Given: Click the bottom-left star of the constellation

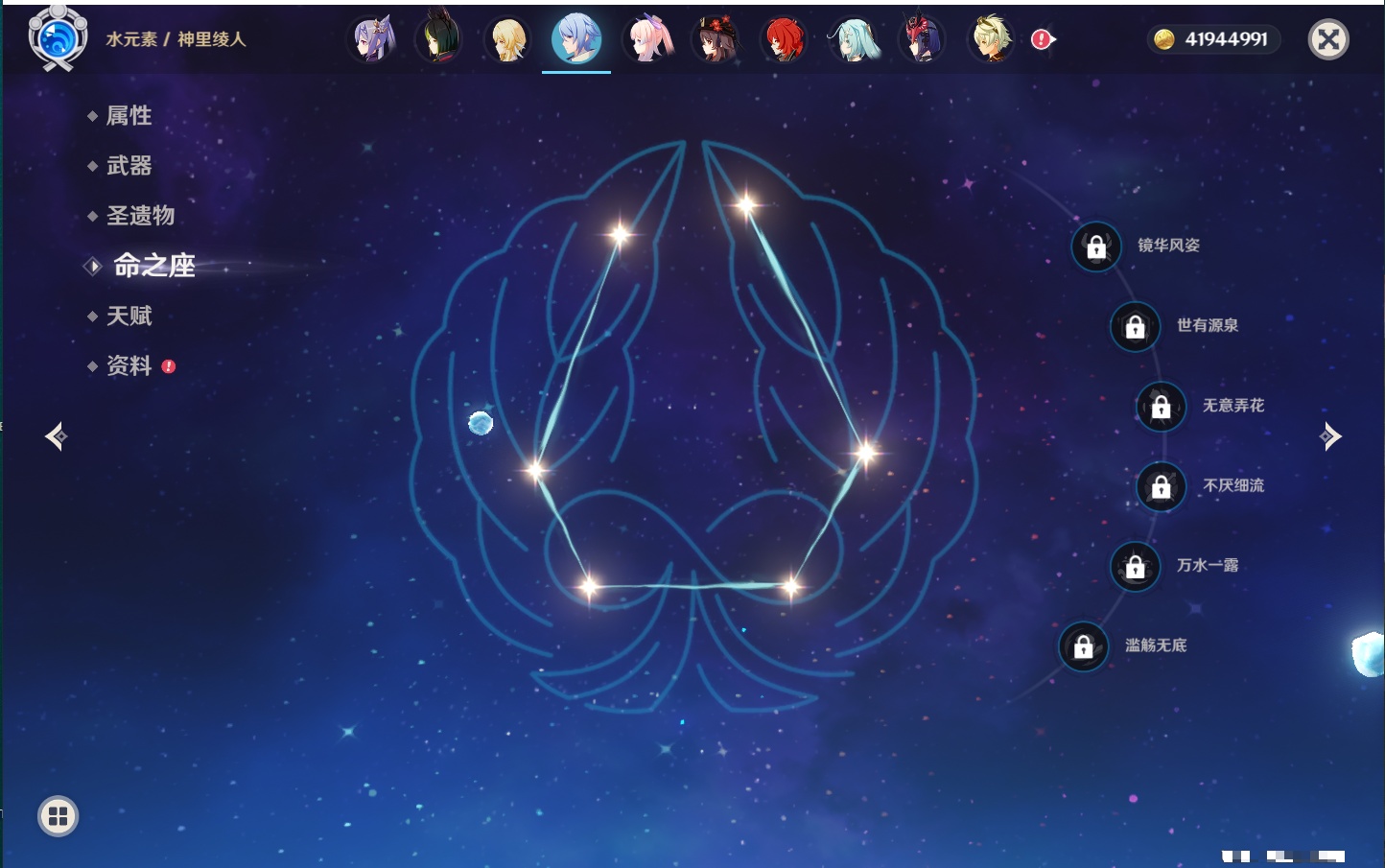Looking at the screenshot, I should [x=588, y=586].
